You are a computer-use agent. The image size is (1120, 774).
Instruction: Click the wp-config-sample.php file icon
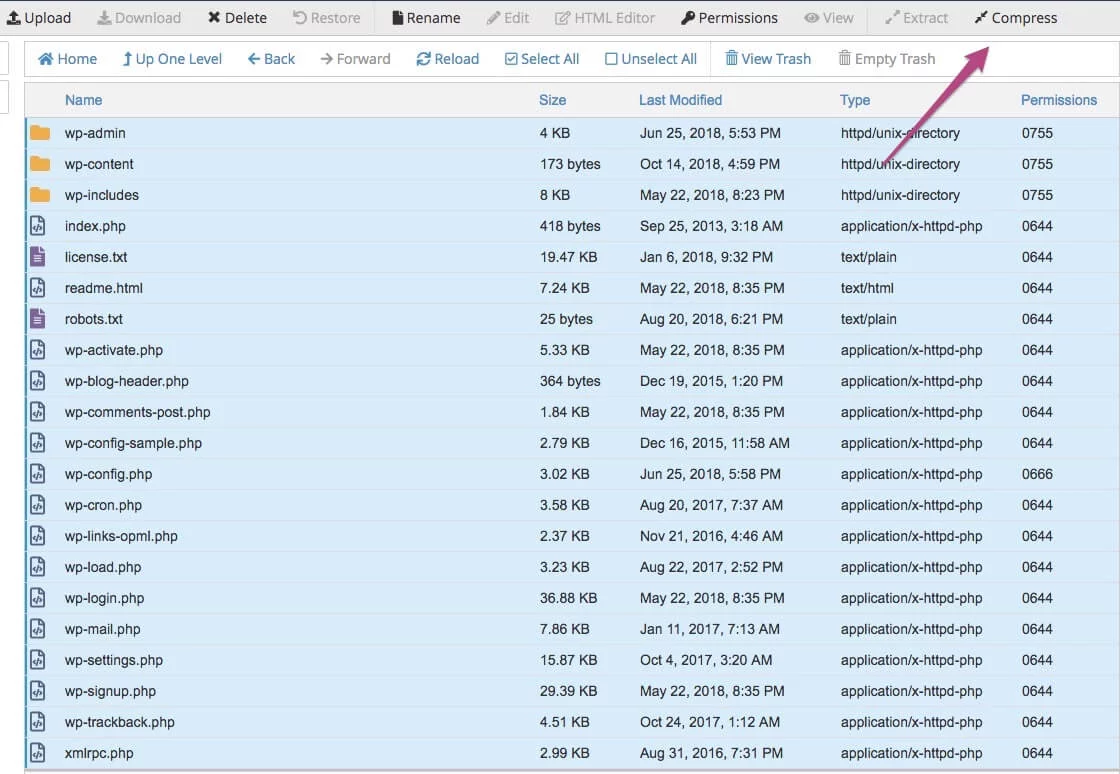tap(38, 443)
